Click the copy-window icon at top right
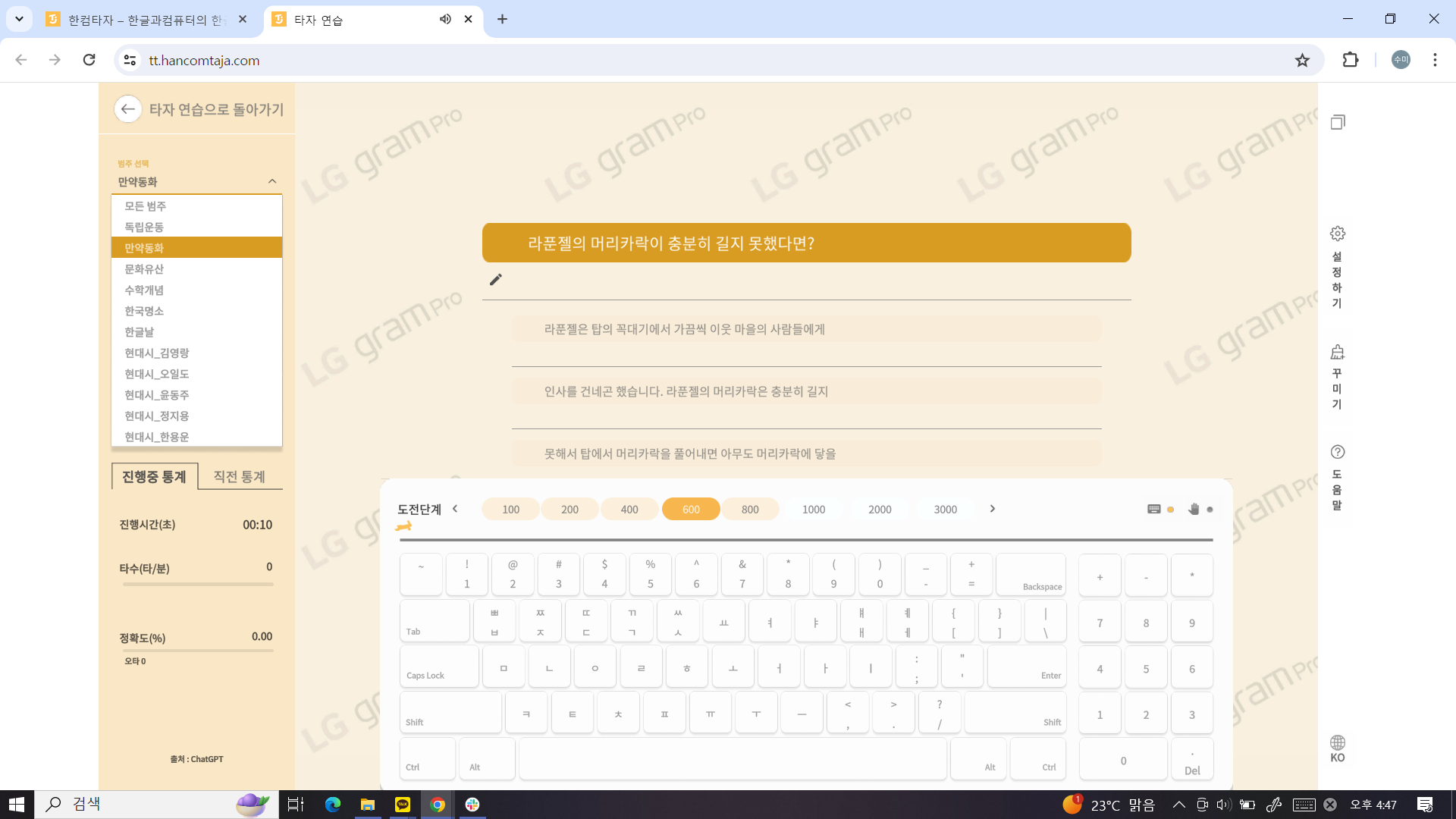Image resolution: width=1456 pixels, height=819 pixels. [x=1338, y=122]
